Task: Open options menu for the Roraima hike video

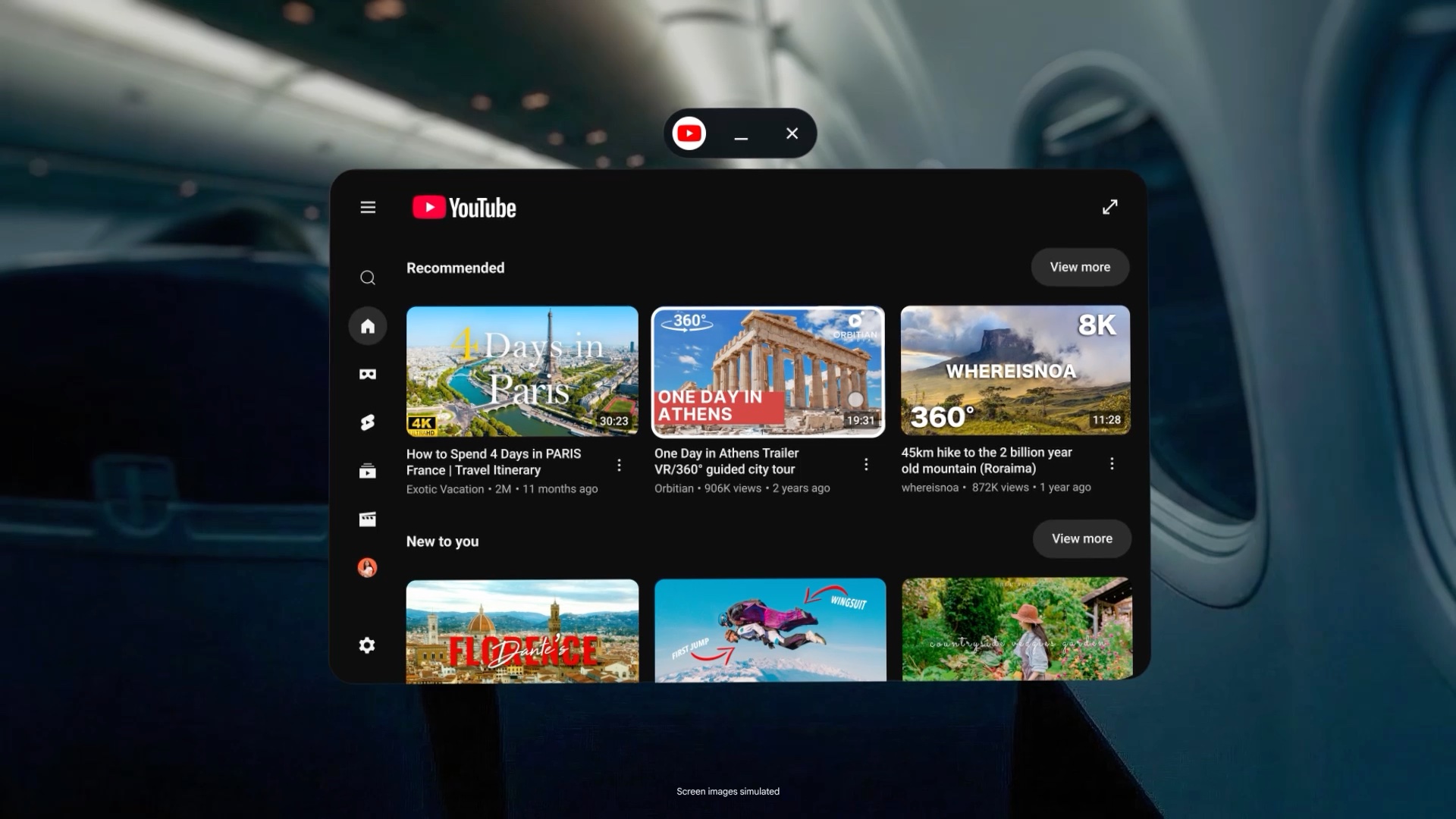Action: 1112,463
